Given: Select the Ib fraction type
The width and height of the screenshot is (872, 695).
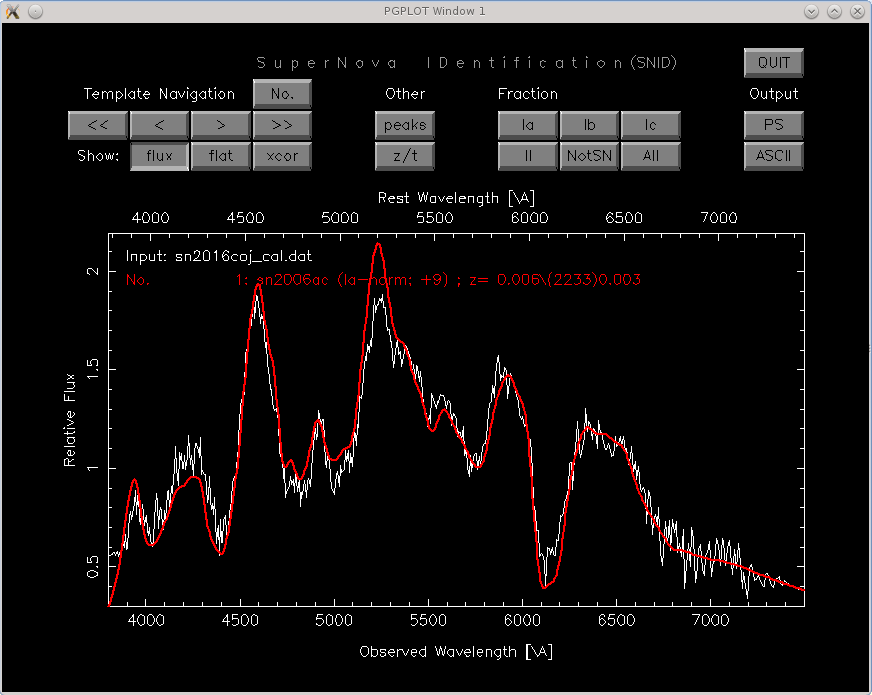Looking at the screenshot, I should tap(589, 125).
